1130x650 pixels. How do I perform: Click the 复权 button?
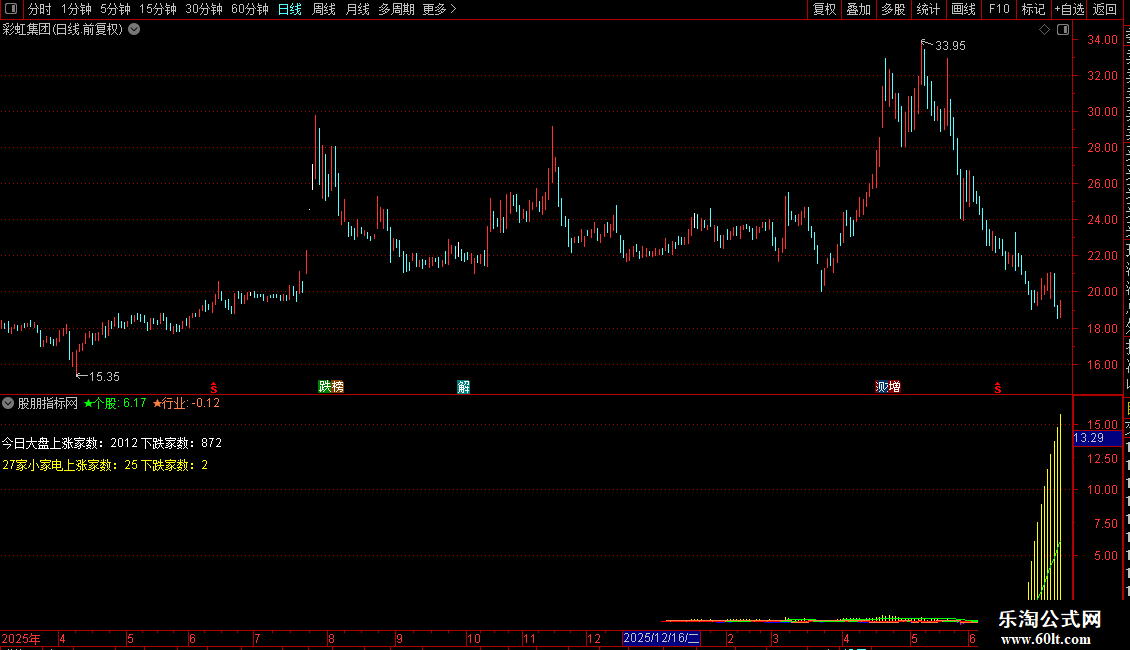824,9
